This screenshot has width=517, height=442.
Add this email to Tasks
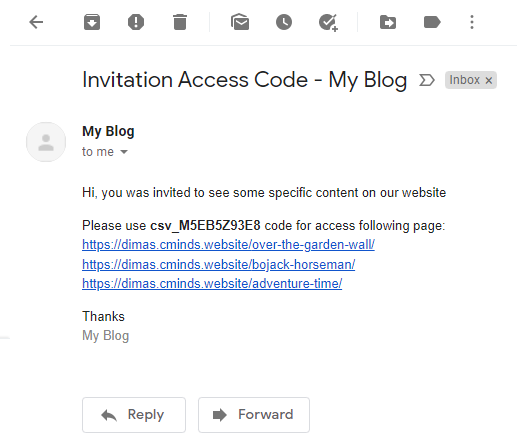(328, 23)
